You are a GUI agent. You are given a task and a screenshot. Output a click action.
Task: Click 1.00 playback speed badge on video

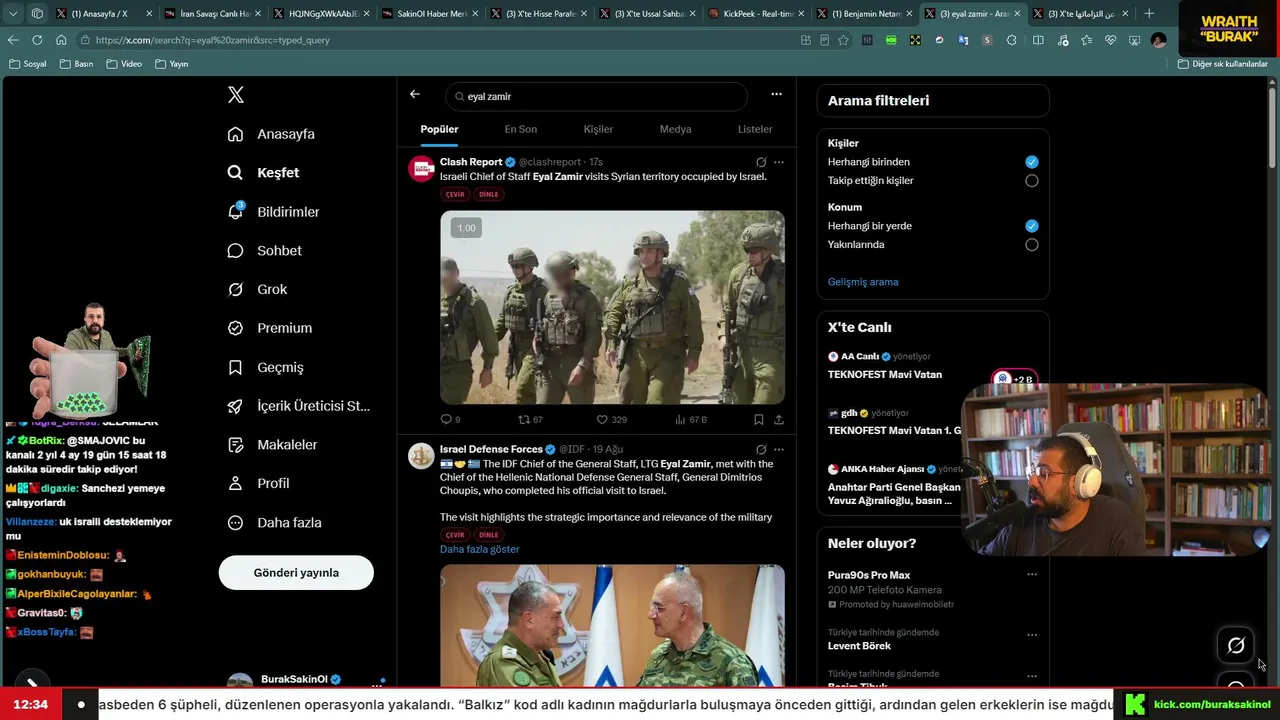[x=466, y=228]
